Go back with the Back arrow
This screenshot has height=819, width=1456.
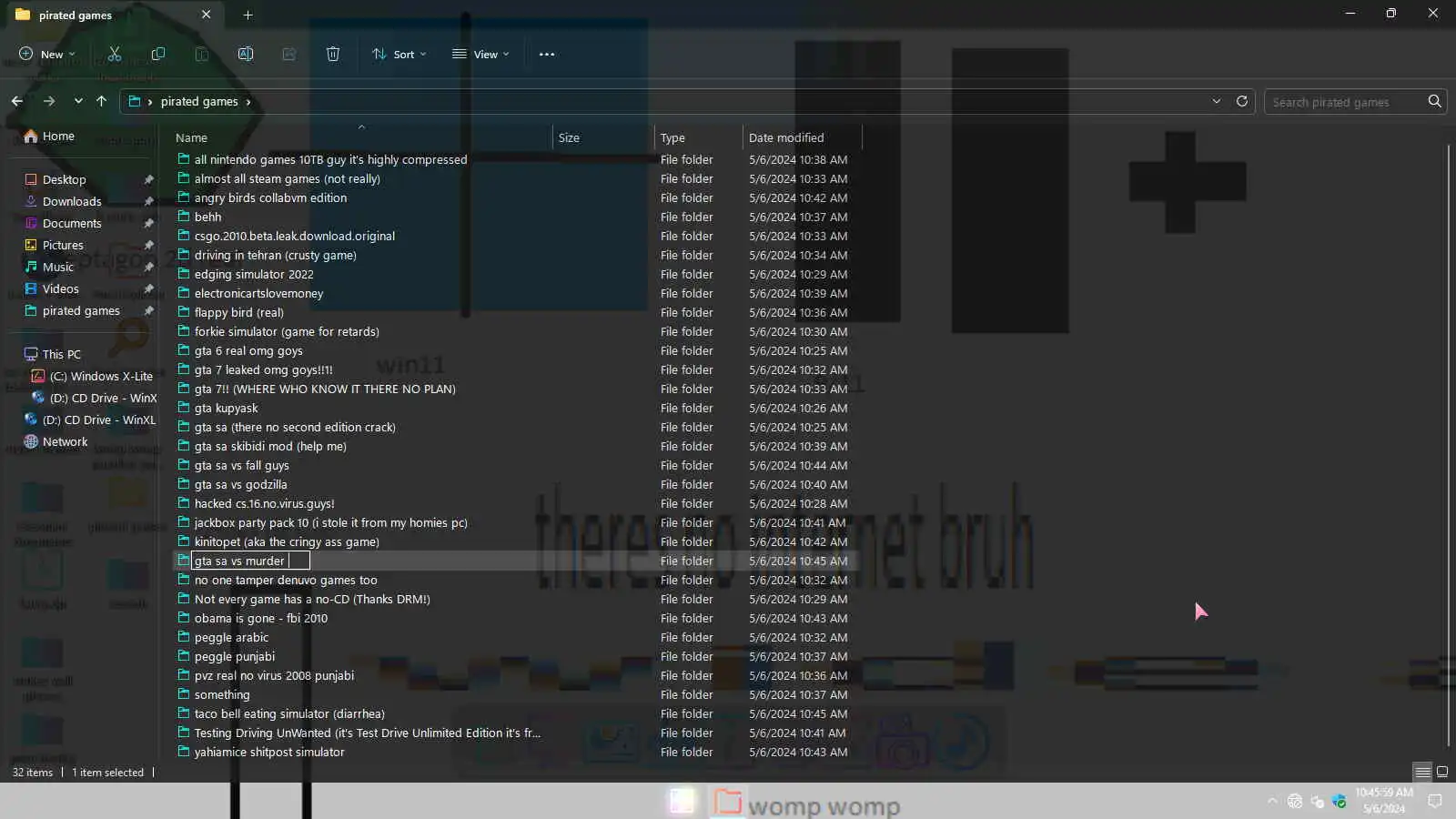[x=17, y=101]
